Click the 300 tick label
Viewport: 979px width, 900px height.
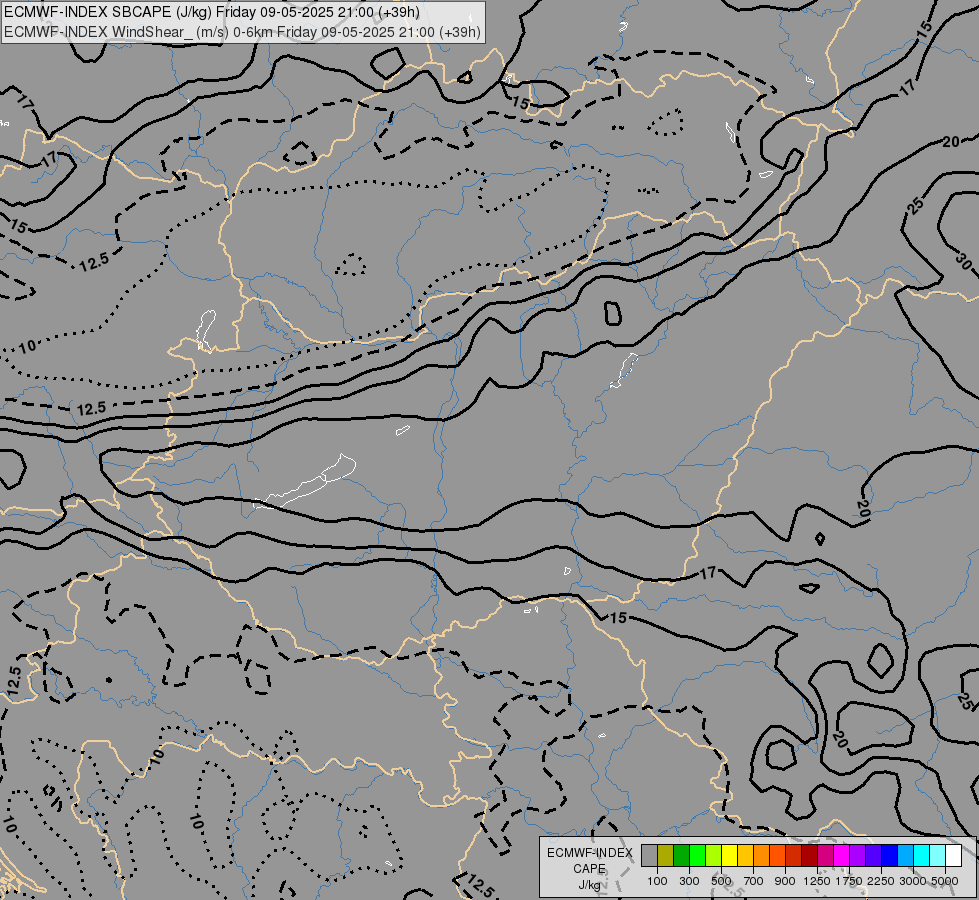click(x=689, y=881)
